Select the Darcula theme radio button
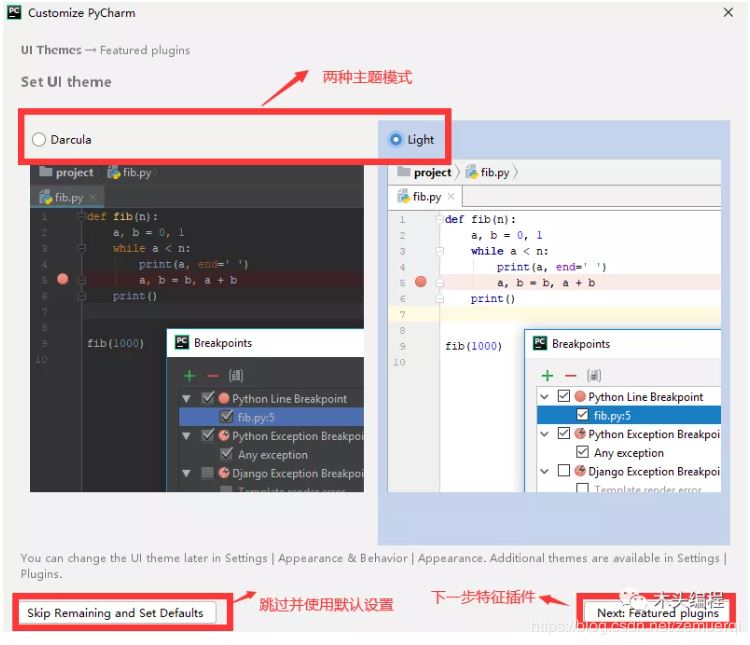The image size is (750, 645). point(39,140)
